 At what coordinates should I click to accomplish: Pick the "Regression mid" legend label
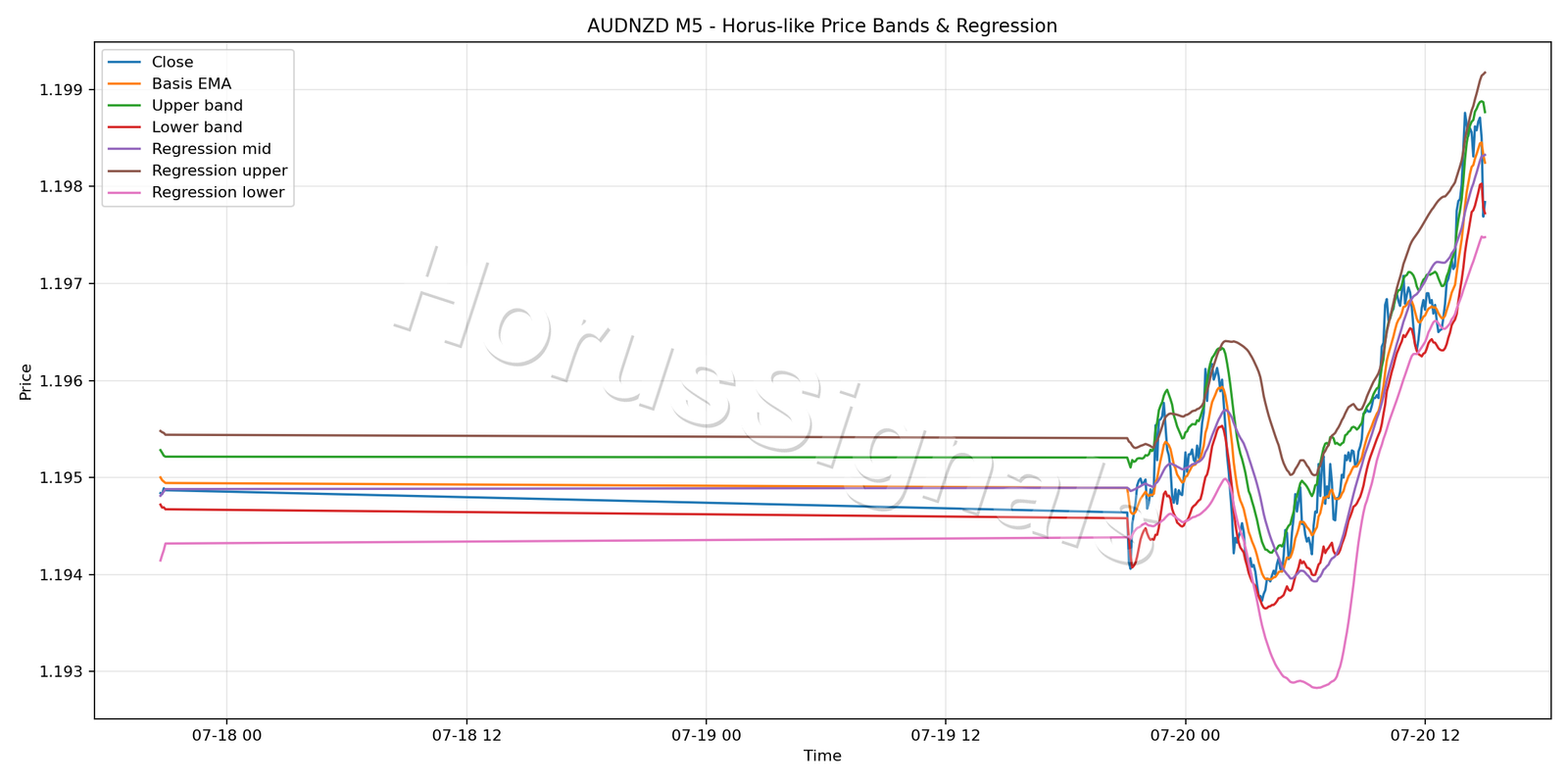pos(212,149)
